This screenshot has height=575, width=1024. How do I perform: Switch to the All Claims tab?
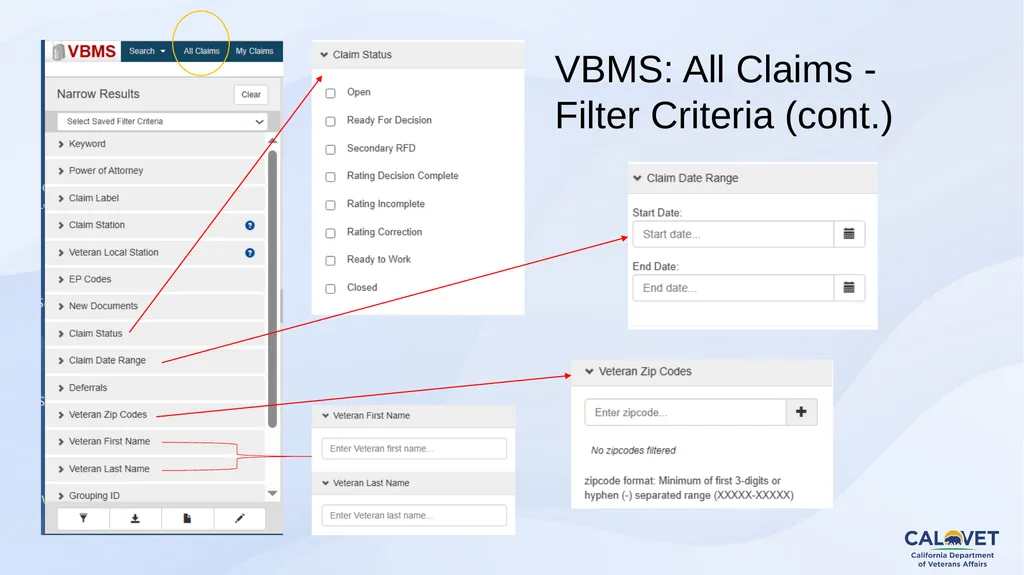click(x=201, y=51)
